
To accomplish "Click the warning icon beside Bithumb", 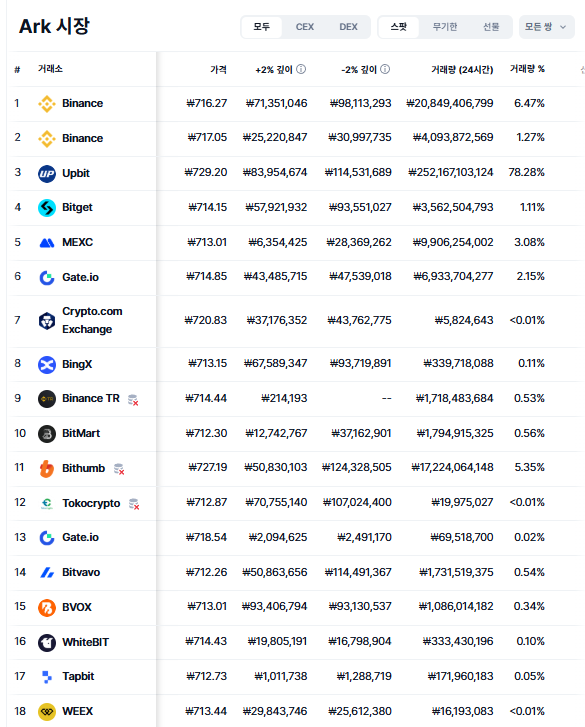I will click(x=119, y=469).
